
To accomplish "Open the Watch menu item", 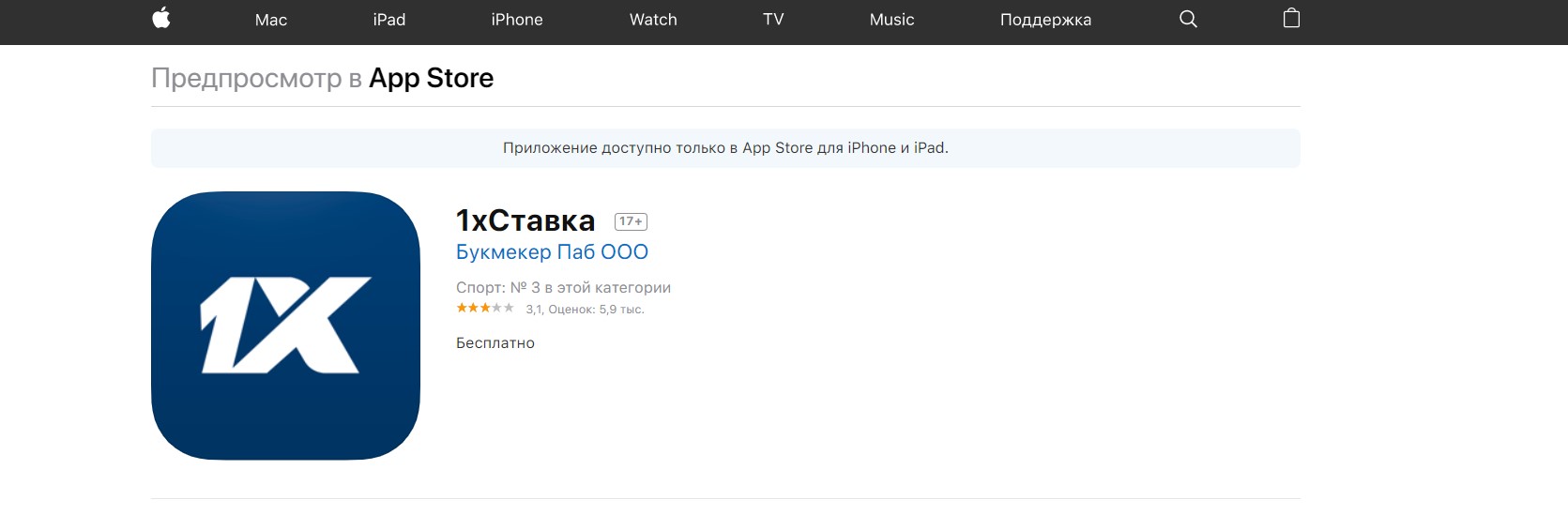I will pos(653,20).
